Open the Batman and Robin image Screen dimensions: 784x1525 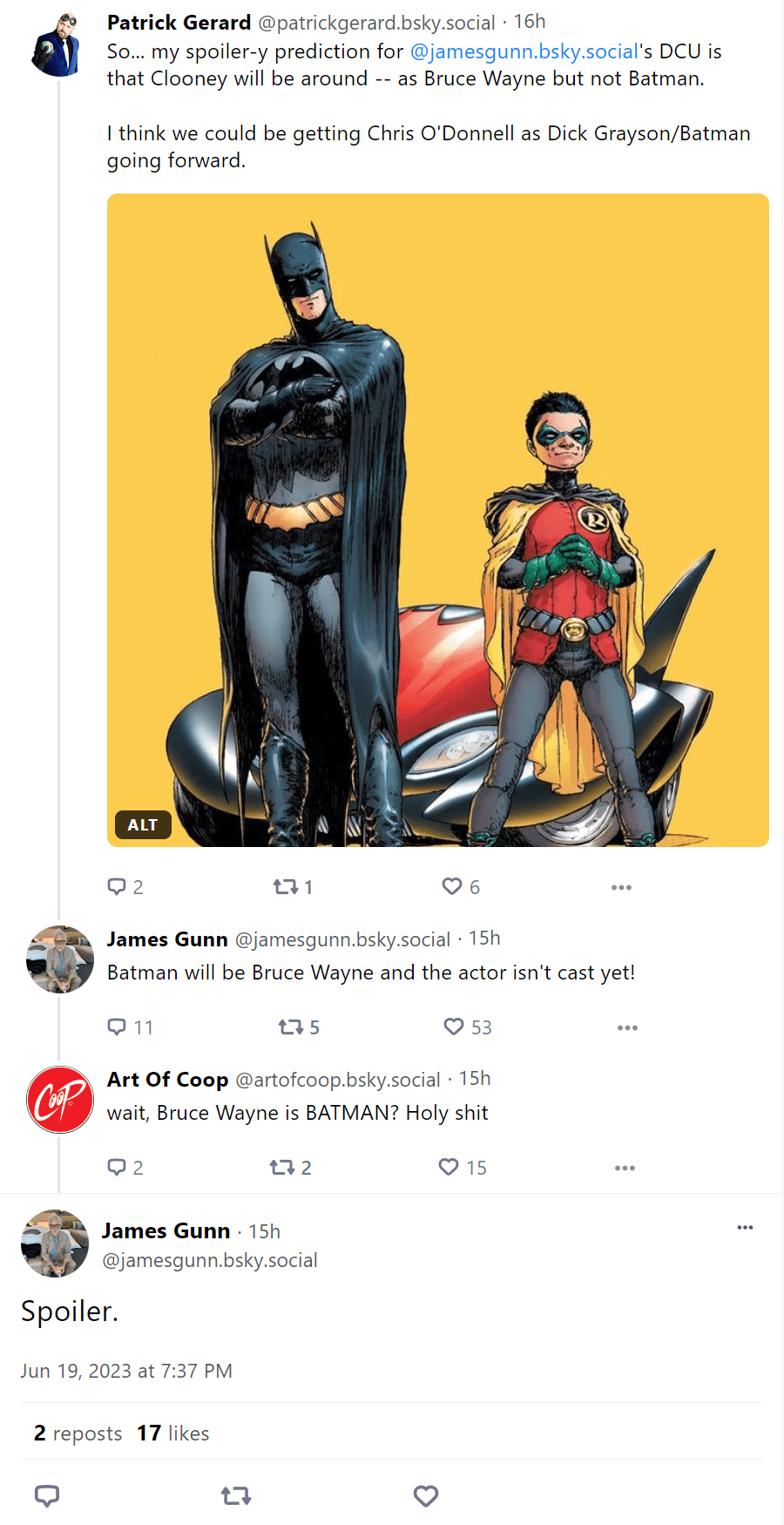tap(436, 518)
